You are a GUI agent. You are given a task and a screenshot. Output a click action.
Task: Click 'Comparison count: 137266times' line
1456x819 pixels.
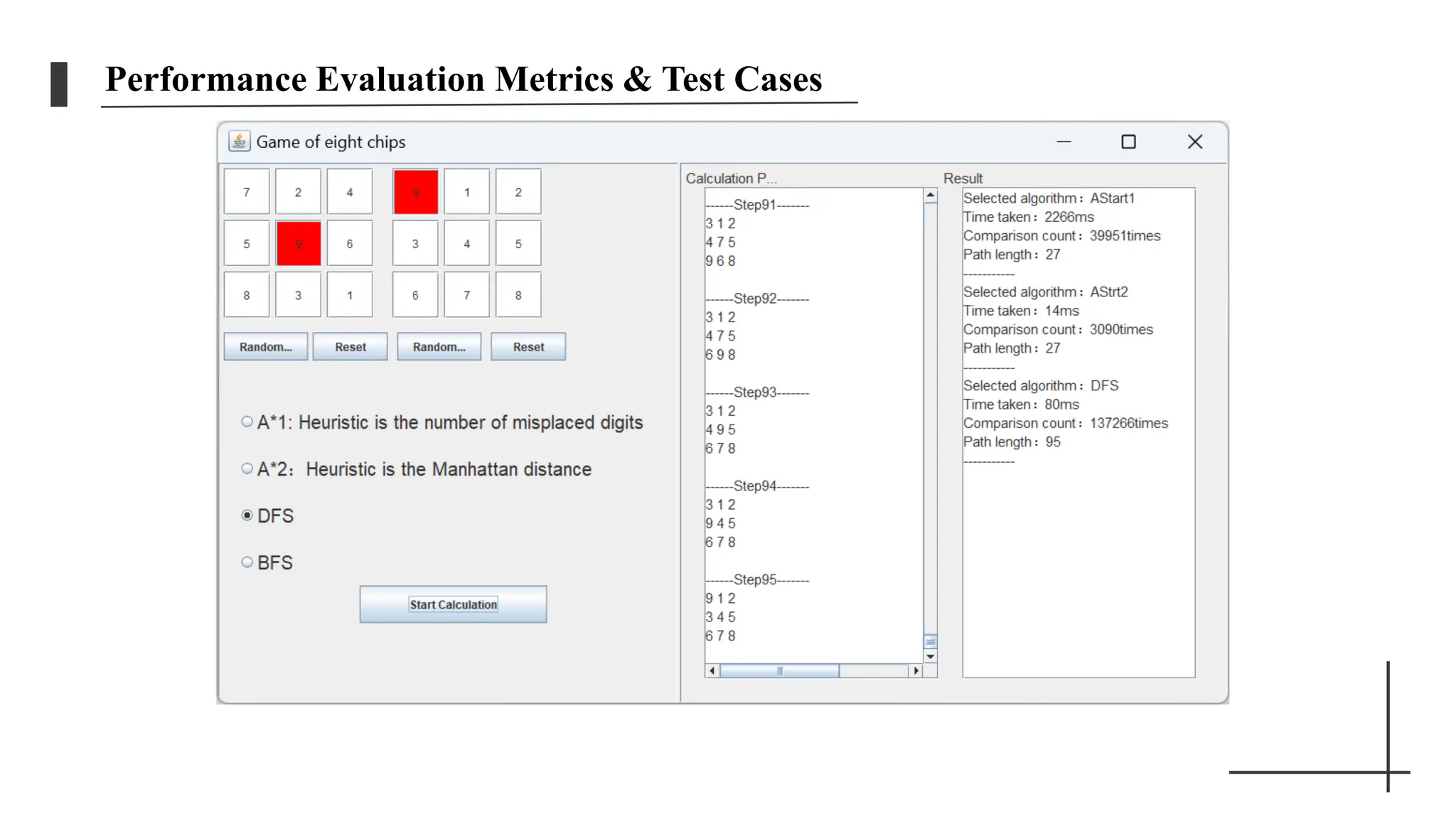coord(1066,423)
